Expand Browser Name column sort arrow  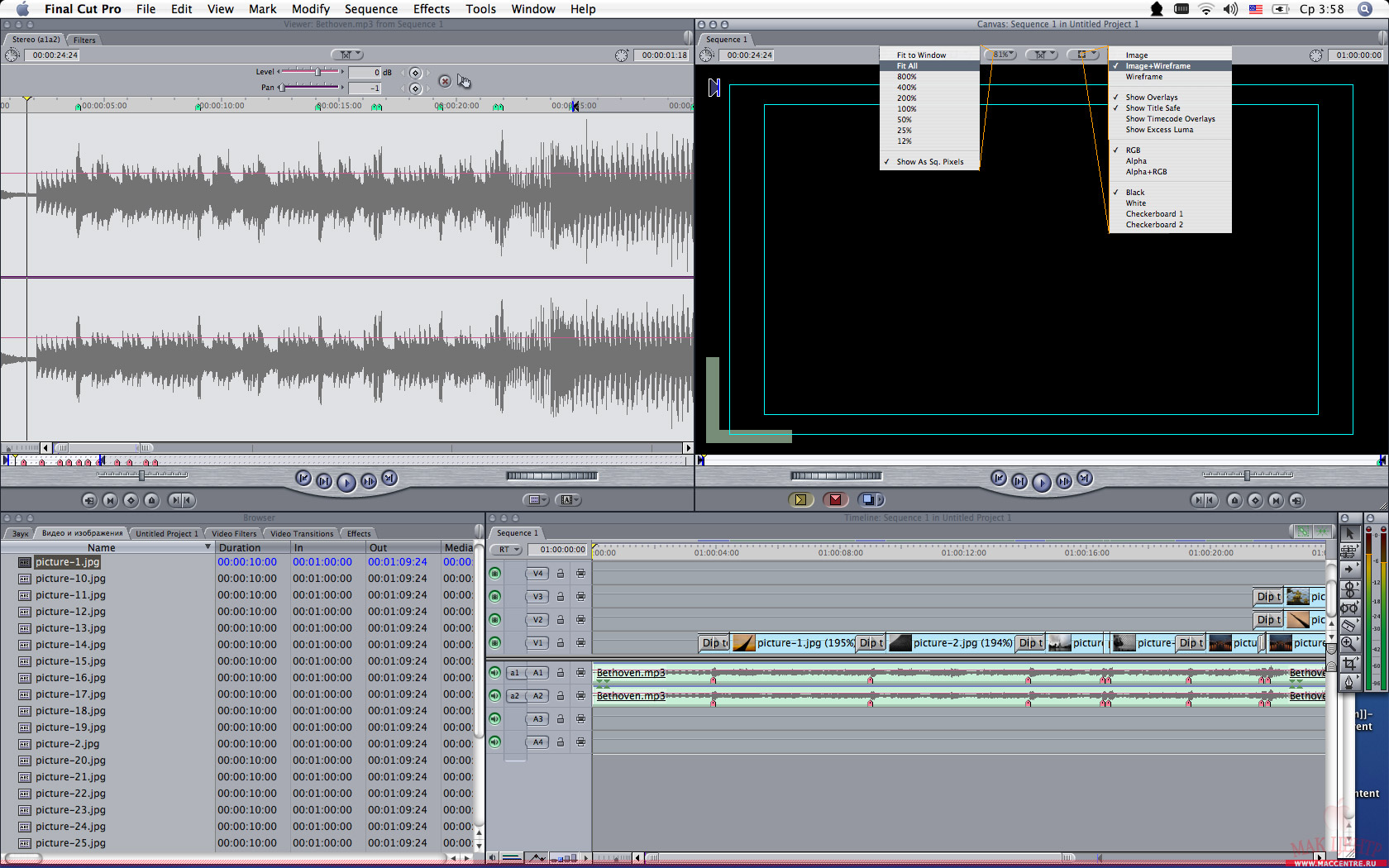tap(208, 547)
